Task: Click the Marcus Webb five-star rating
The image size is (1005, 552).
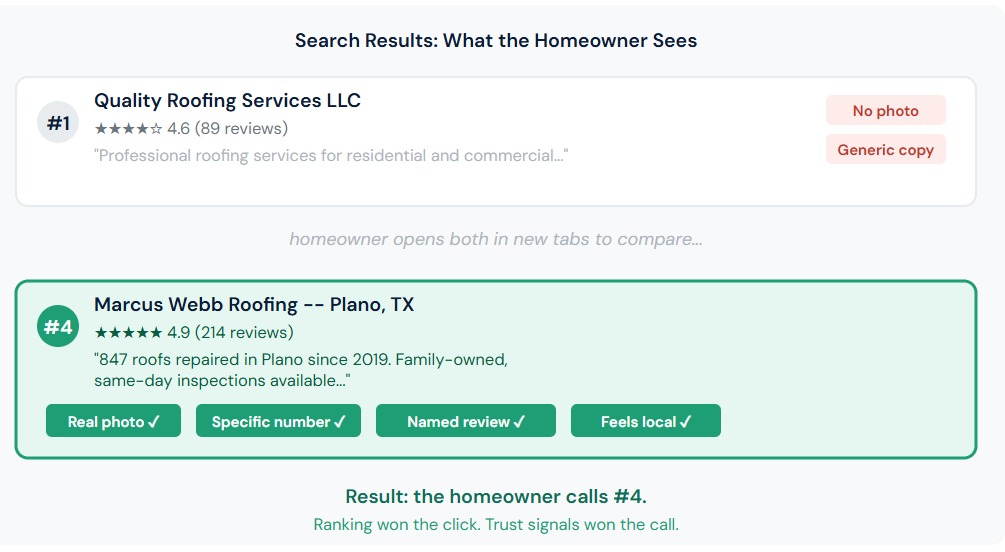Action: pyautogui.click(x=128, y=333)
